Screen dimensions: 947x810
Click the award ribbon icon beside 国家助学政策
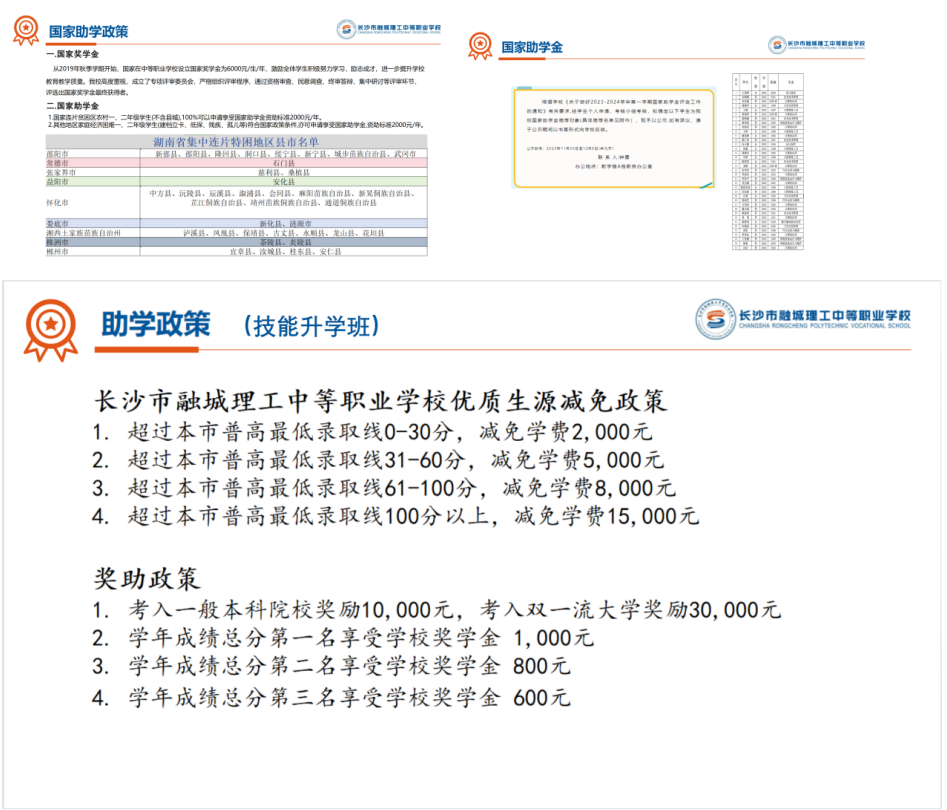point(25,30)
